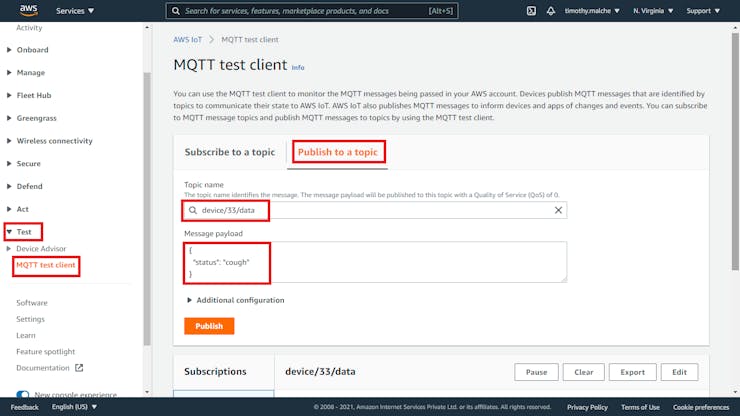Open the N. Virginia region menu

(x=653, y=11)
